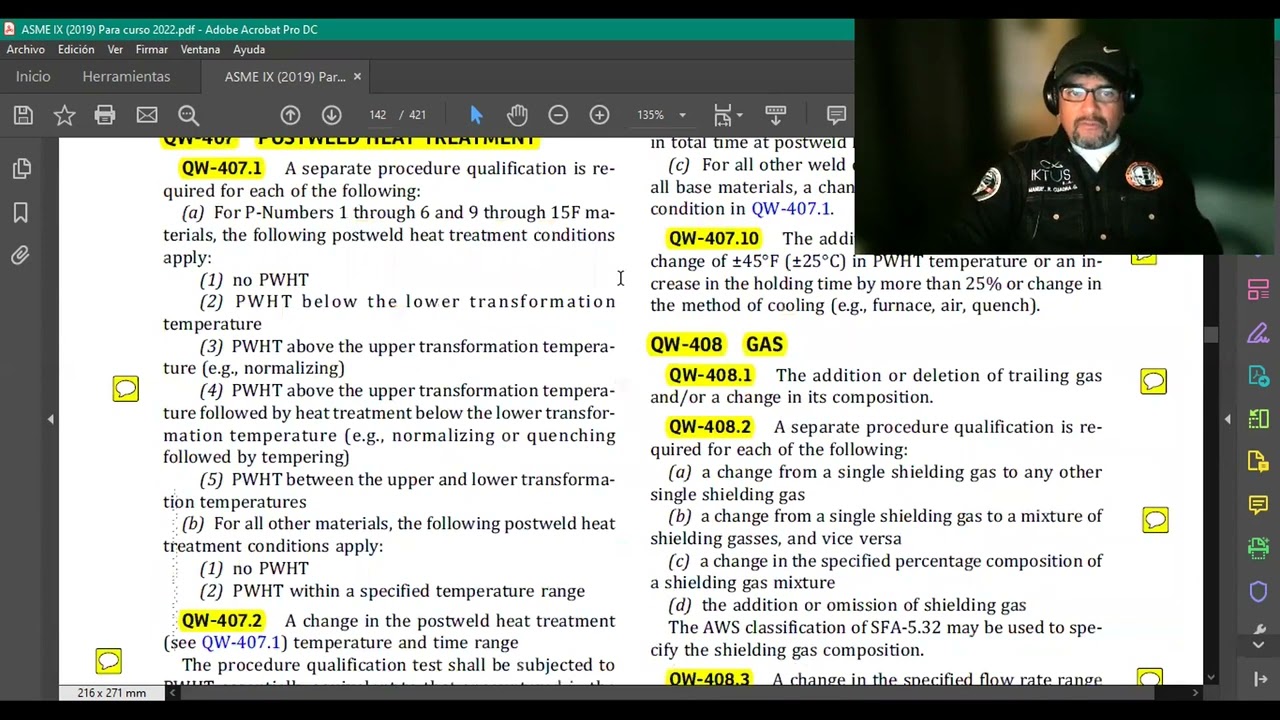This screenshot has height=720, width=1280.
Task: Send the file by email envelope icon
Action: click(147, 115)
